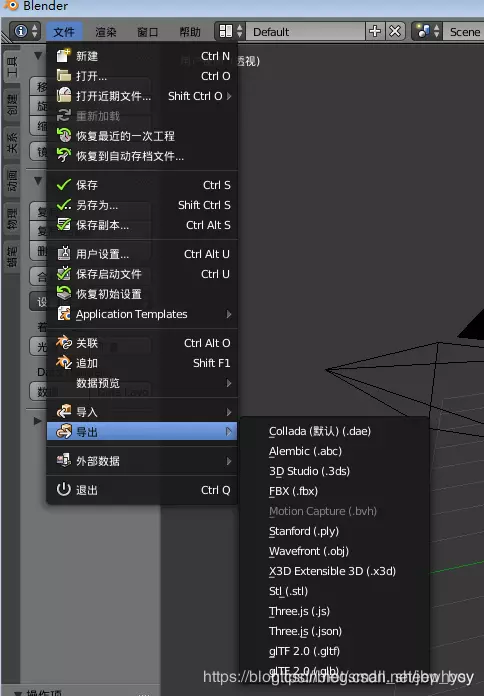484x696 pixels.
Task: Expand the 外部数据 submenu arrow
Action: tap(229, 461)
